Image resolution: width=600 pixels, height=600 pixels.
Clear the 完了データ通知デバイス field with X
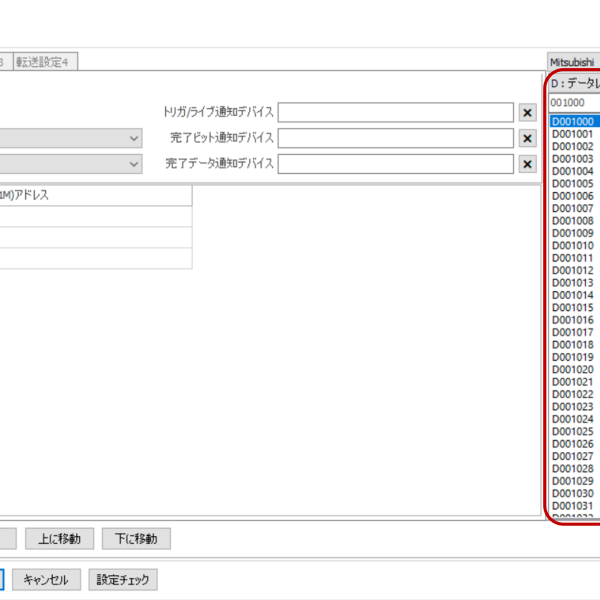tap(528, 164)
